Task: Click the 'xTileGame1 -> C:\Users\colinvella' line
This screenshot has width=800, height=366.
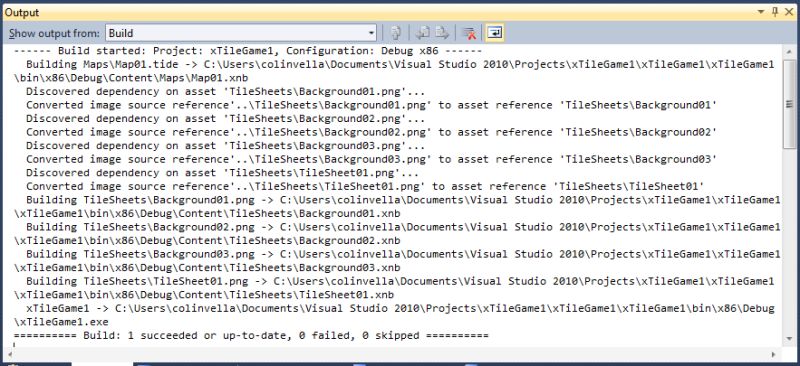Action: coord(401,308)
